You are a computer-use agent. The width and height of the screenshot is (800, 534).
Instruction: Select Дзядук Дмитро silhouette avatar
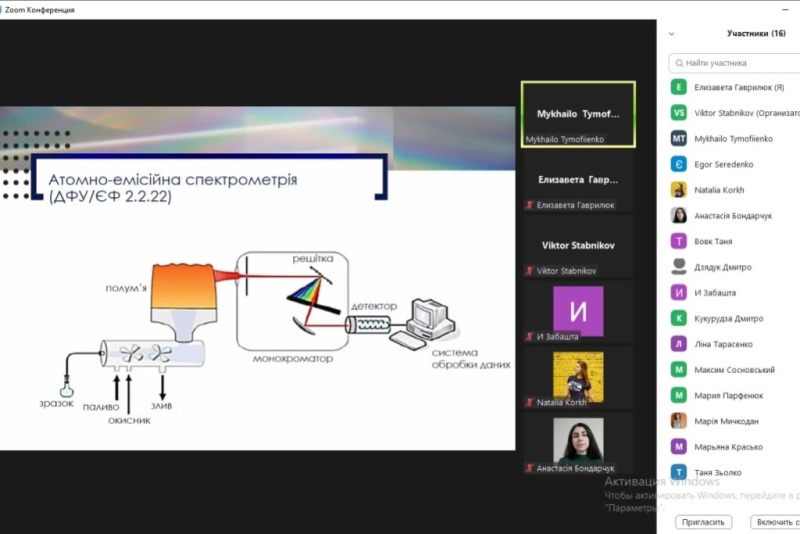pyautogui.click(x=679, y=267)
